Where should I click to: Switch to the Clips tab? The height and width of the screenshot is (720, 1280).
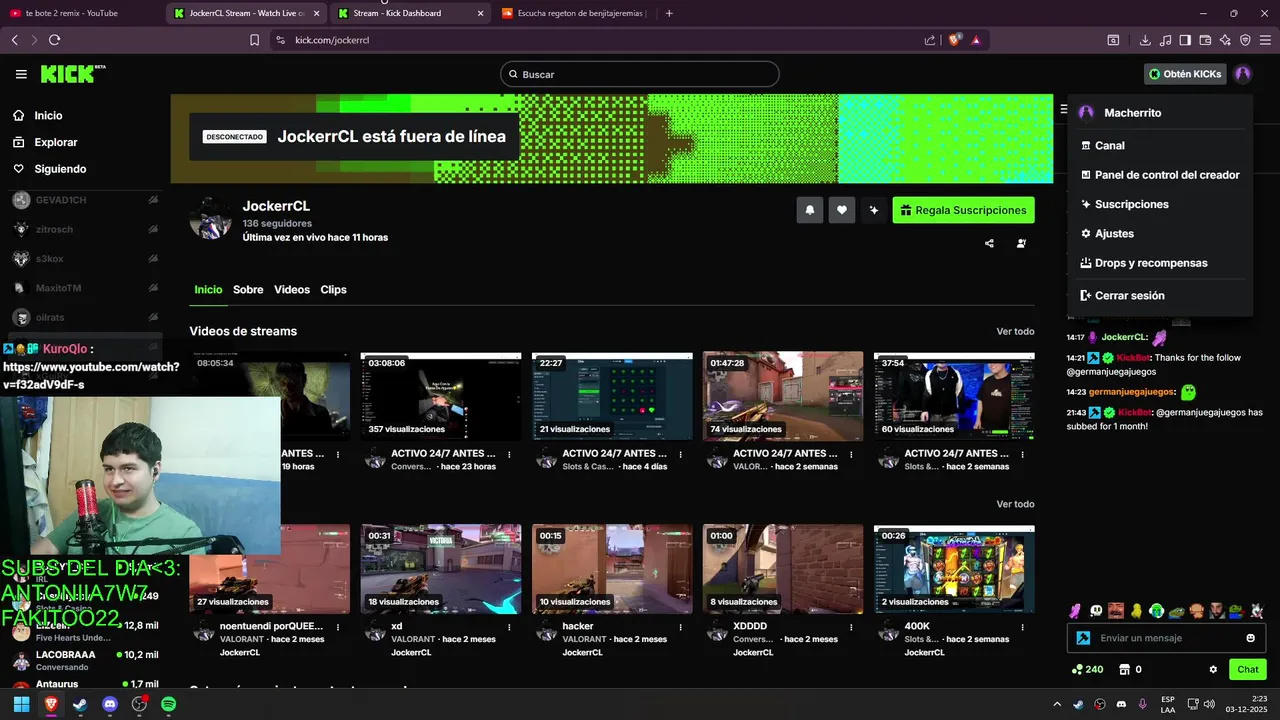point(333,289)
